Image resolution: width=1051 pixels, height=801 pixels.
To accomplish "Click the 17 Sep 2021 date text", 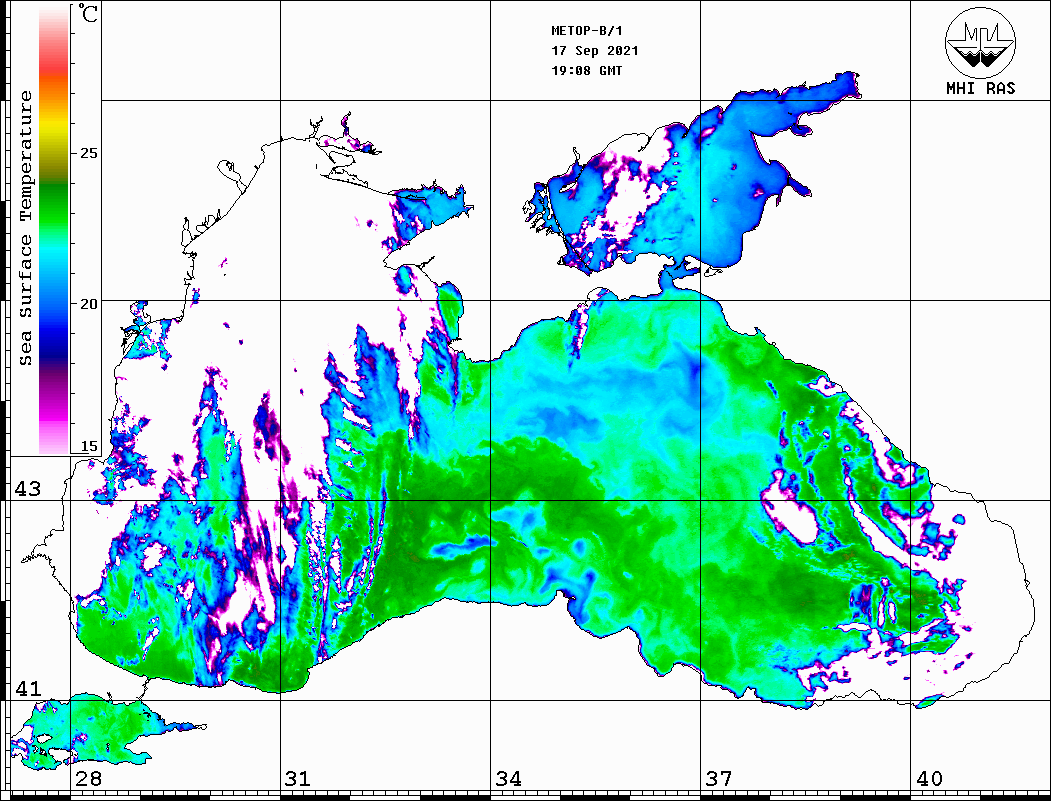I will pyautogui.click(x=595, y=51).
